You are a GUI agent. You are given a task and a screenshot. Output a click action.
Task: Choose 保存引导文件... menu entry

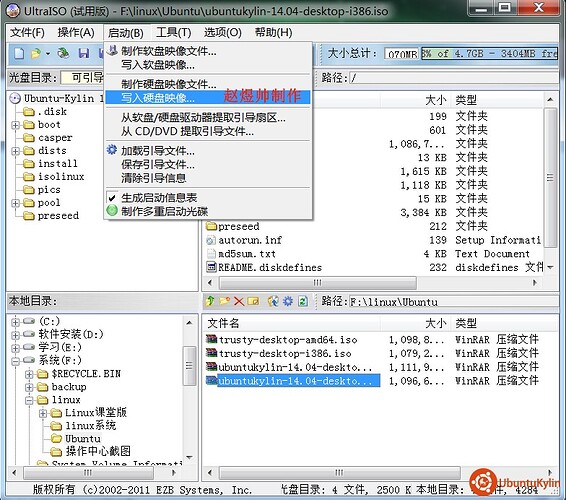[x=208, y=165]
